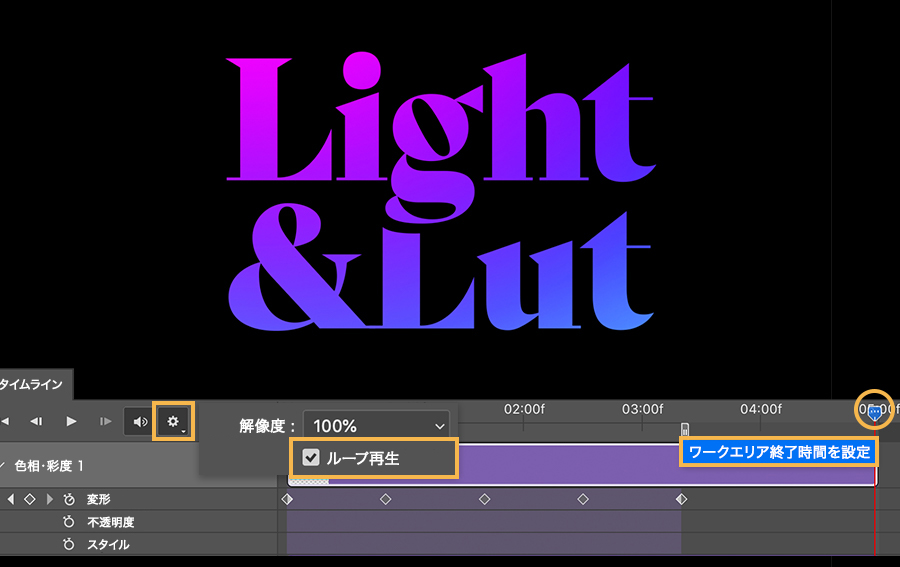Screen dimensions: 900x567
Task: Click the スタイル property label
Action: click(108, 545)
